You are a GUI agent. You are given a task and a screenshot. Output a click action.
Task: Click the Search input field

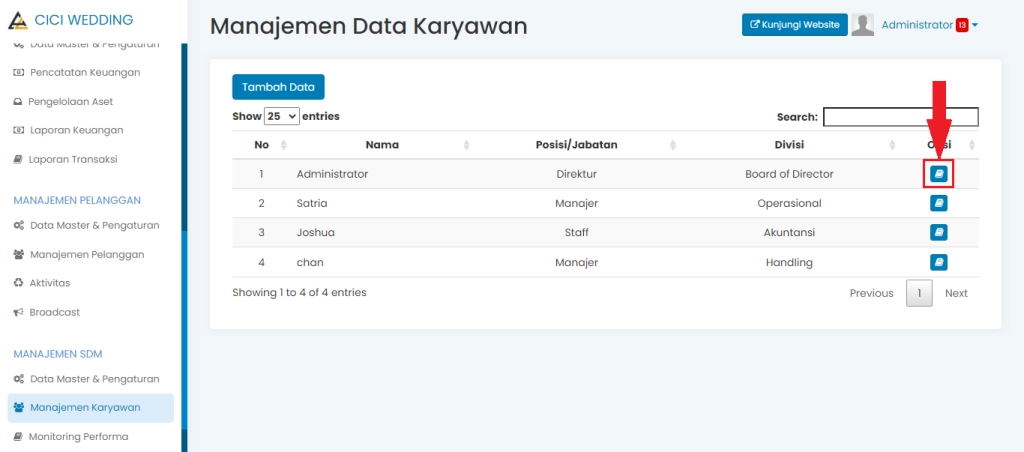pos(900,117)
